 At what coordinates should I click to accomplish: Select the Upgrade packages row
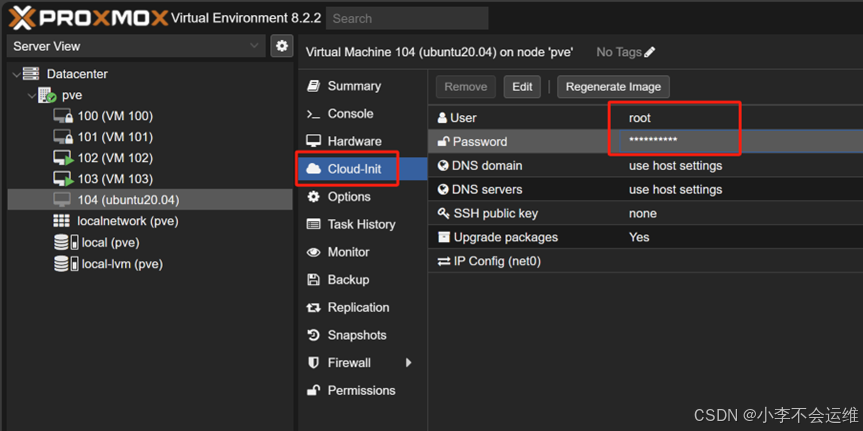click(645, 237)
